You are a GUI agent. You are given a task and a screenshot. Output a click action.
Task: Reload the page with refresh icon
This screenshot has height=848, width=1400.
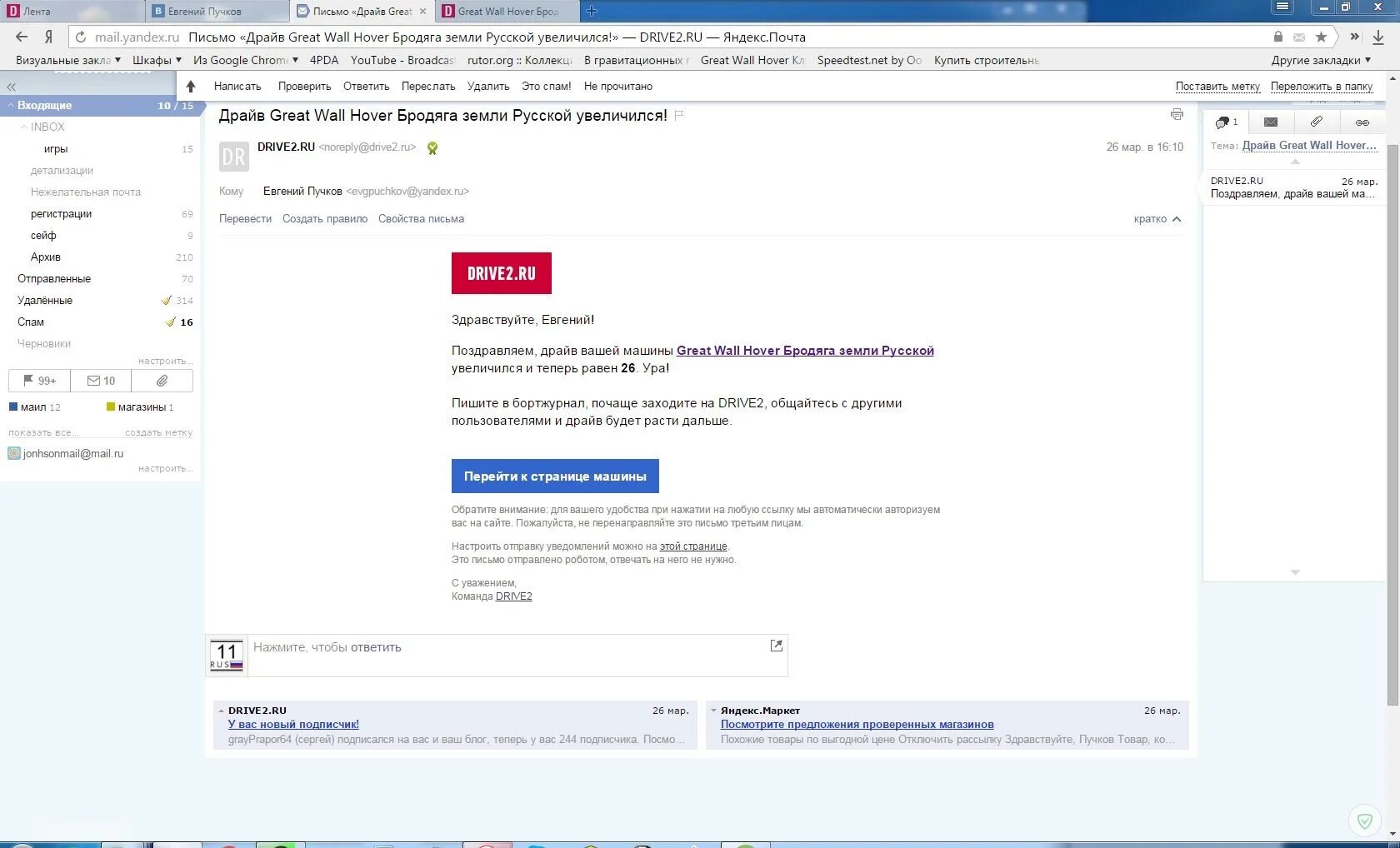pyautogui.click(x=80, y=37)
